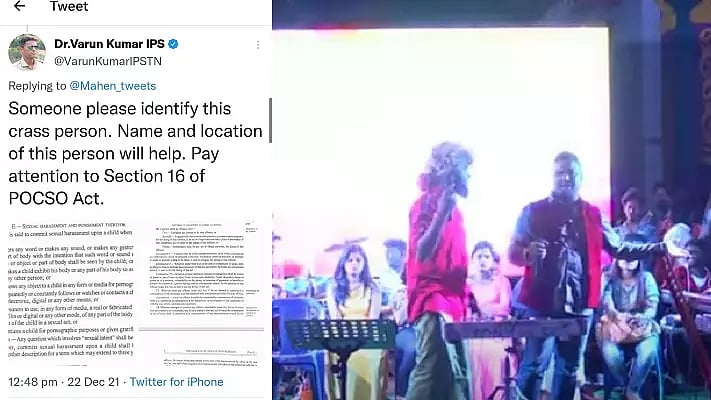Viewport: 711px width, 400px height.
Task: Open the @Mahen_tweets mention link
Action: (x=112, y=86)
